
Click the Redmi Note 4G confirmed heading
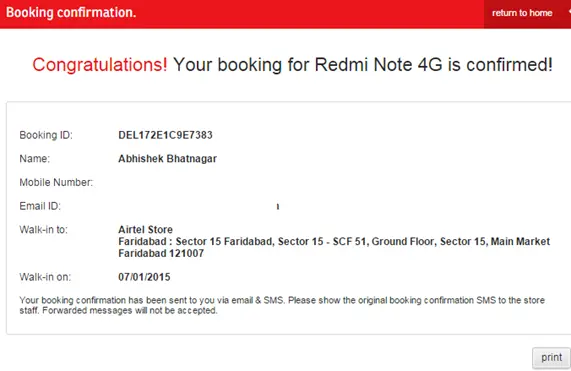[292, 65]
